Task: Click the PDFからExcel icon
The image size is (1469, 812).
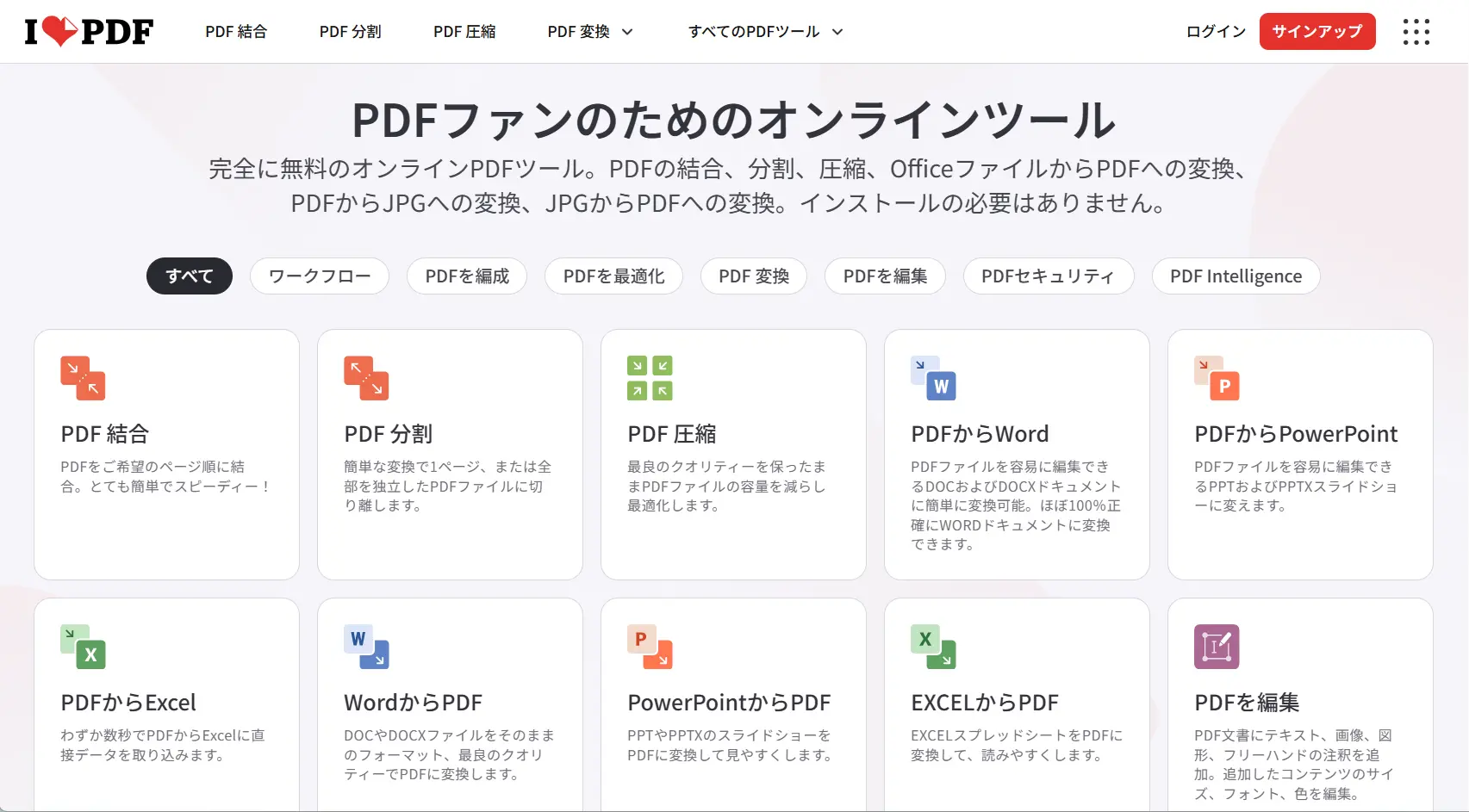Action: coord(83,647)
